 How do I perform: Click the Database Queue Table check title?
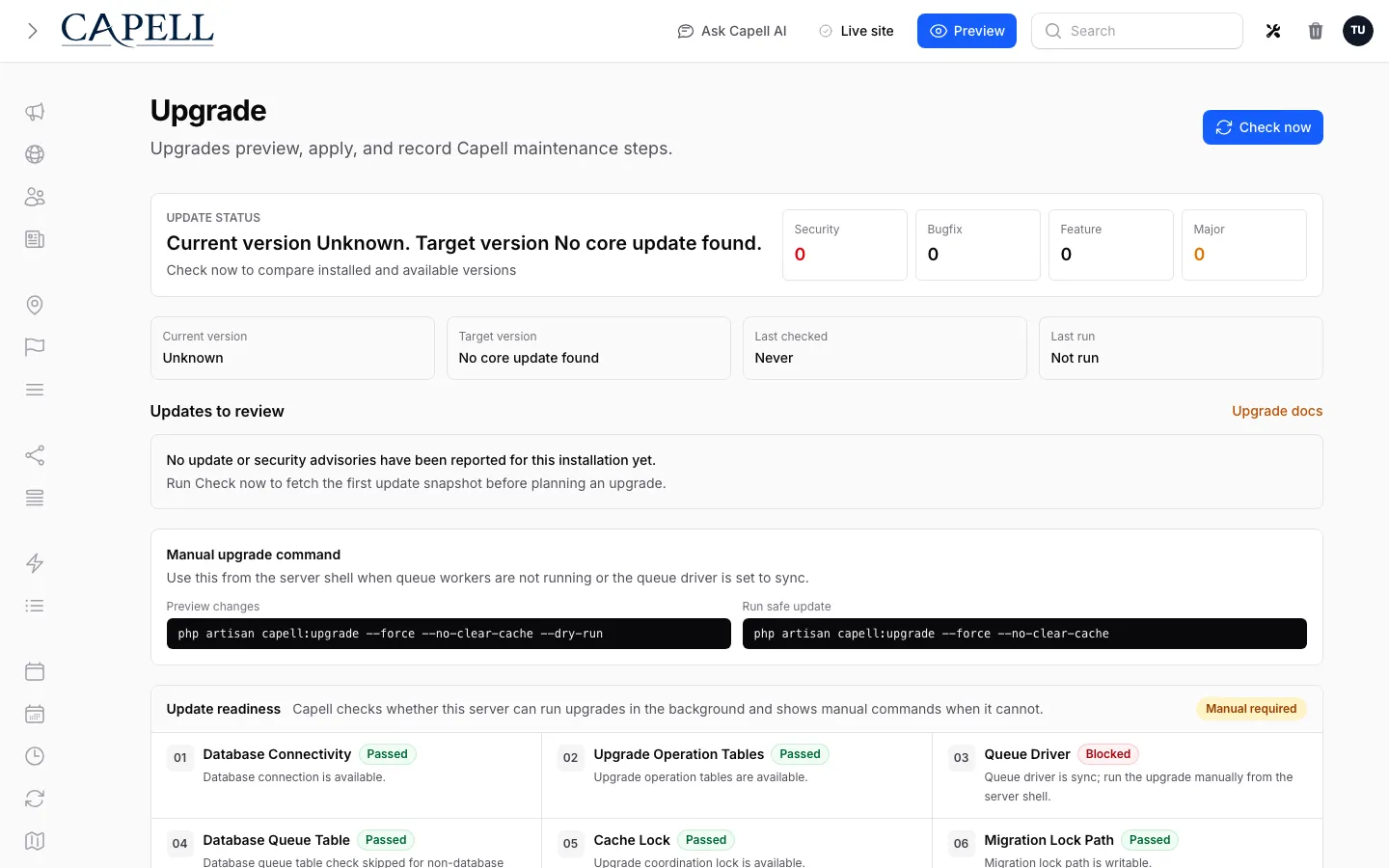[276, 840]
